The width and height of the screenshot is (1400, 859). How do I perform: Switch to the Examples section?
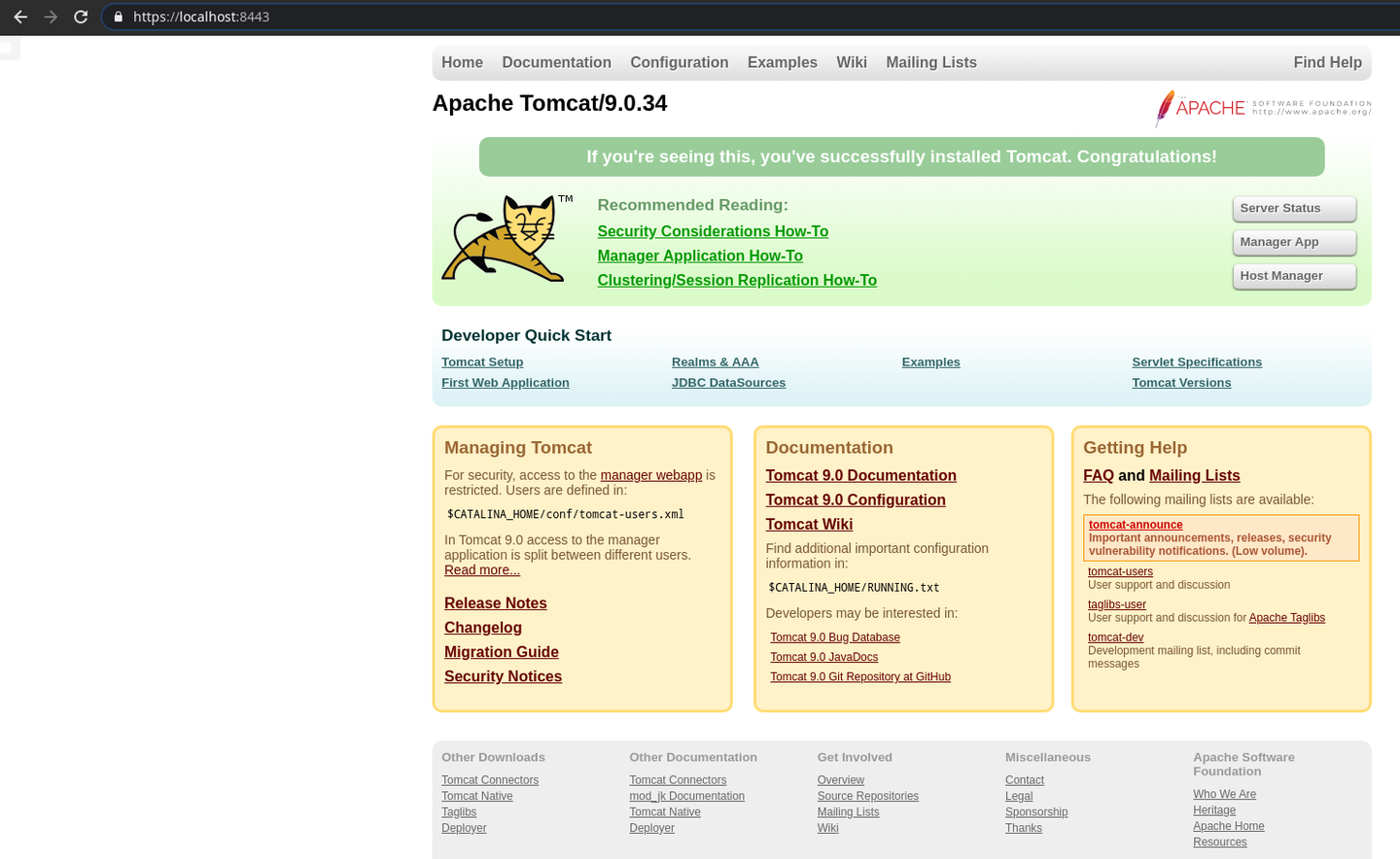pos(782,62)
